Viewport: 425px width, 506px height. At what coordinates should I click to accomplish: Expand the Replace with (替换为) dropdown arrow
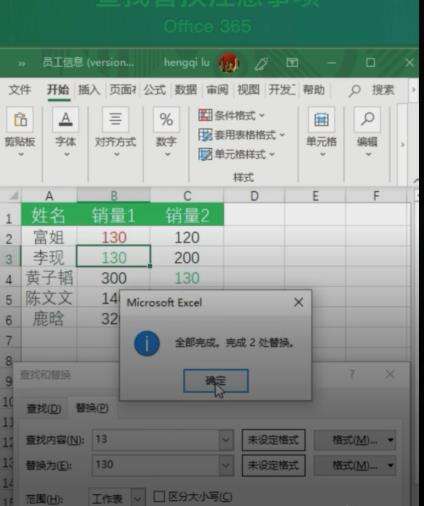tap(226, 465)
